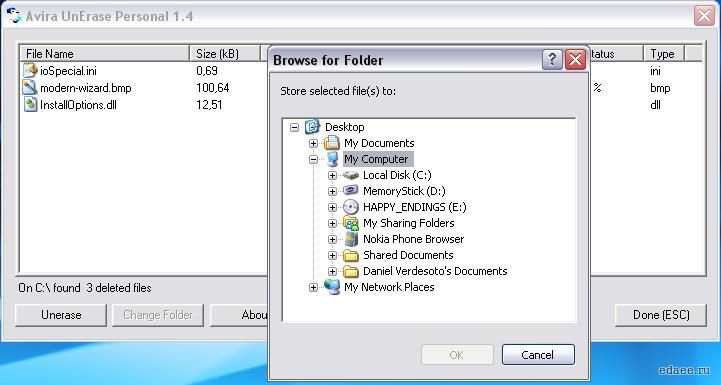
Task: Close the Avira UnErase window
Action: coord(704,16)
